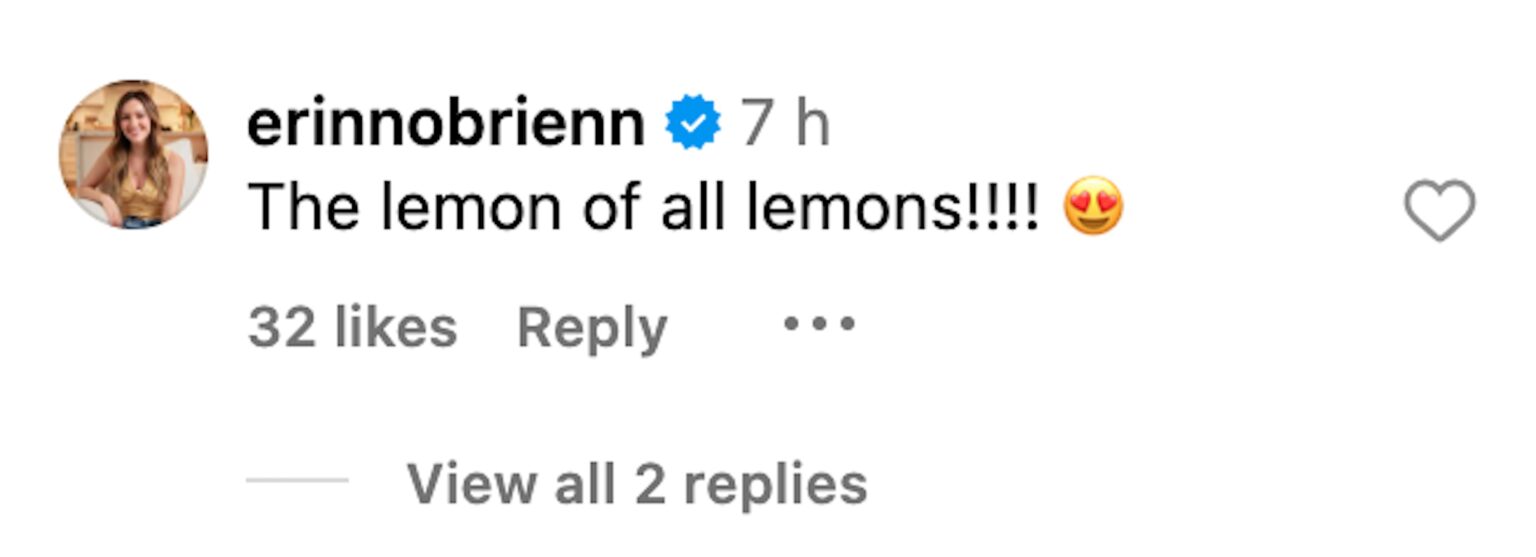This screenshot has height=557, width=1536.
Task: Open erinnobrienn's profile picture
Action: (x=134, y=154)
